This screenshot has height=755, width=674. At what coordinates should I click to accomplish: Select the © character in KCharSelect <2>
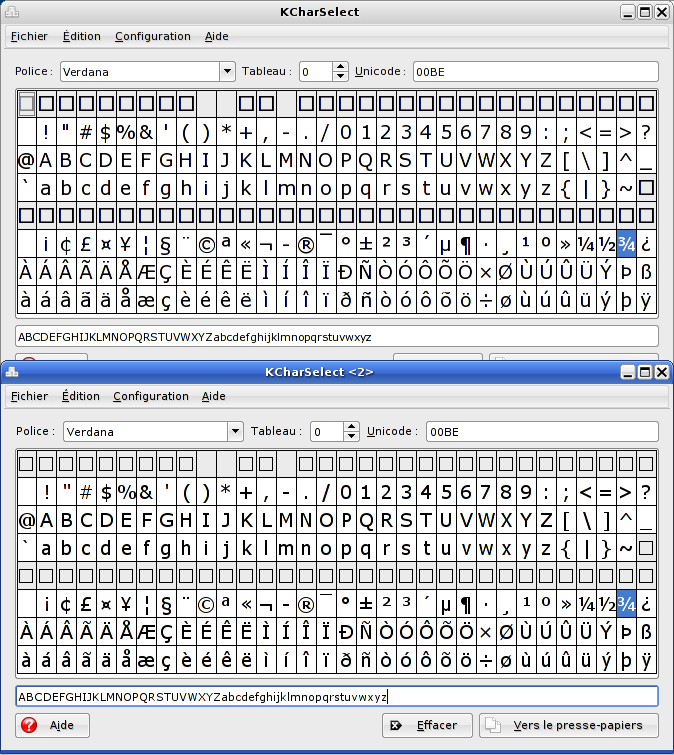[x=206, y=604]
